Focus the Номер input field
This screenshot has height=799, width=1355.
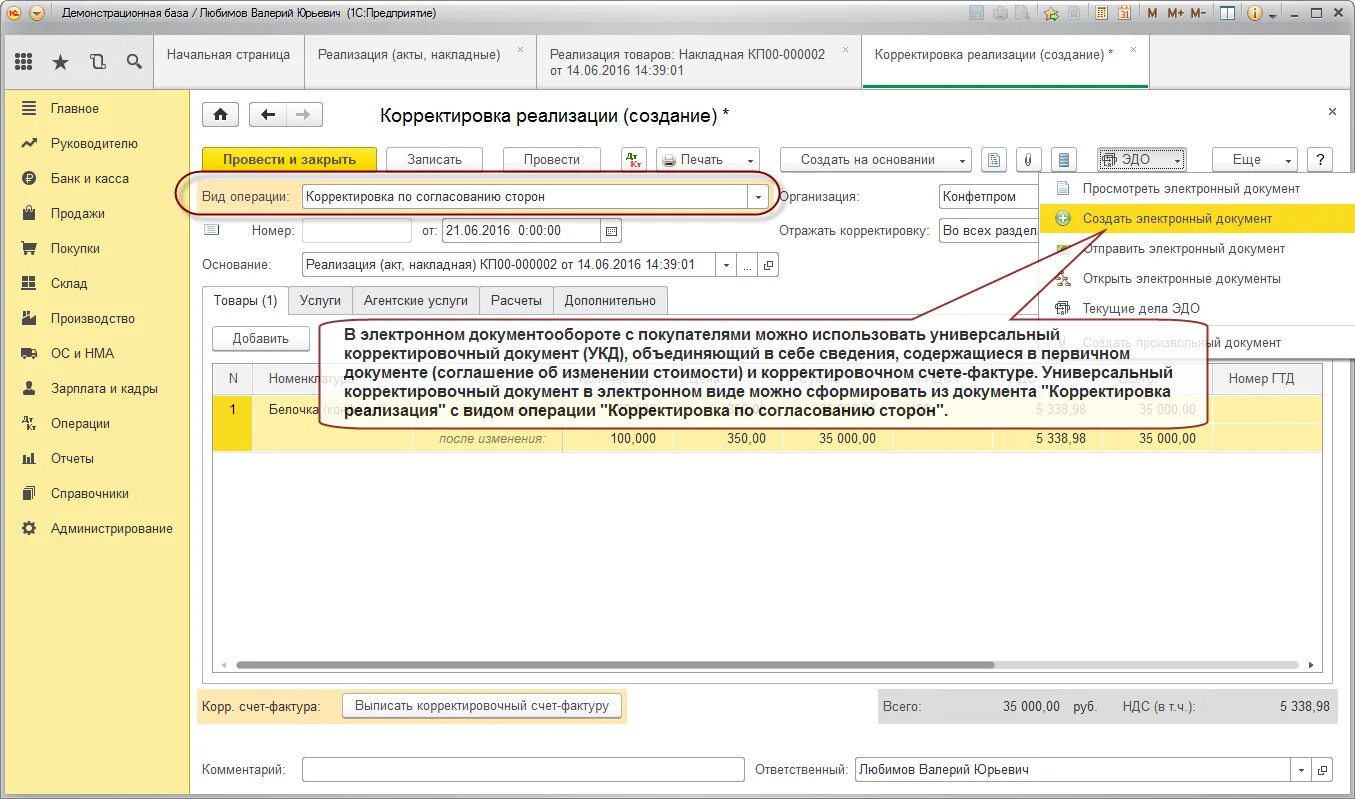pos(357,231)
